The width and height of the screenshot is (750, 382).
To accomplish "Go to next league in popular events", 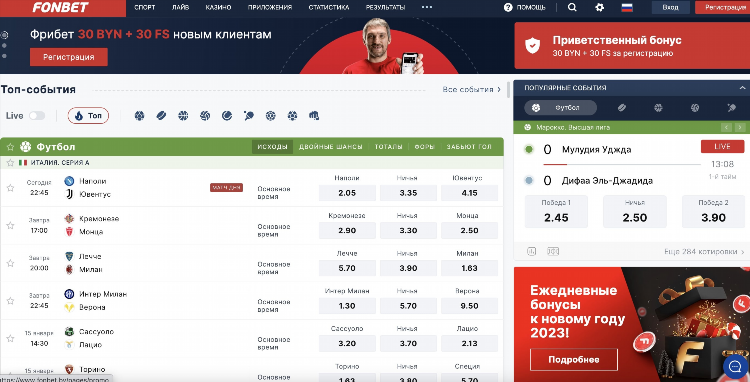I will tap(740, 127).
